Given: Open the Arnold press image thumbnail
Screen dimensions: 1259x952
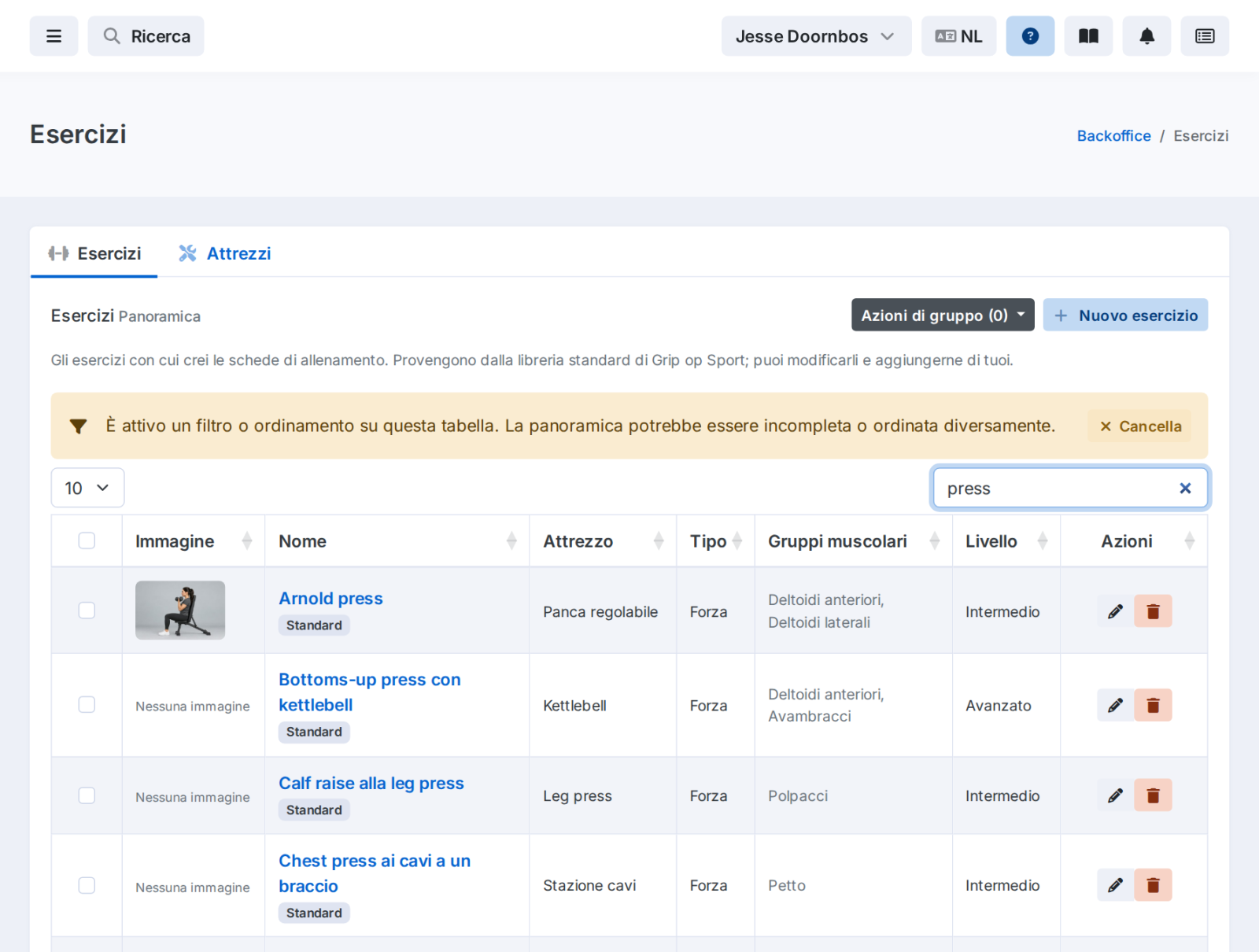Looking at the screenshot, I should click(180, 611).
